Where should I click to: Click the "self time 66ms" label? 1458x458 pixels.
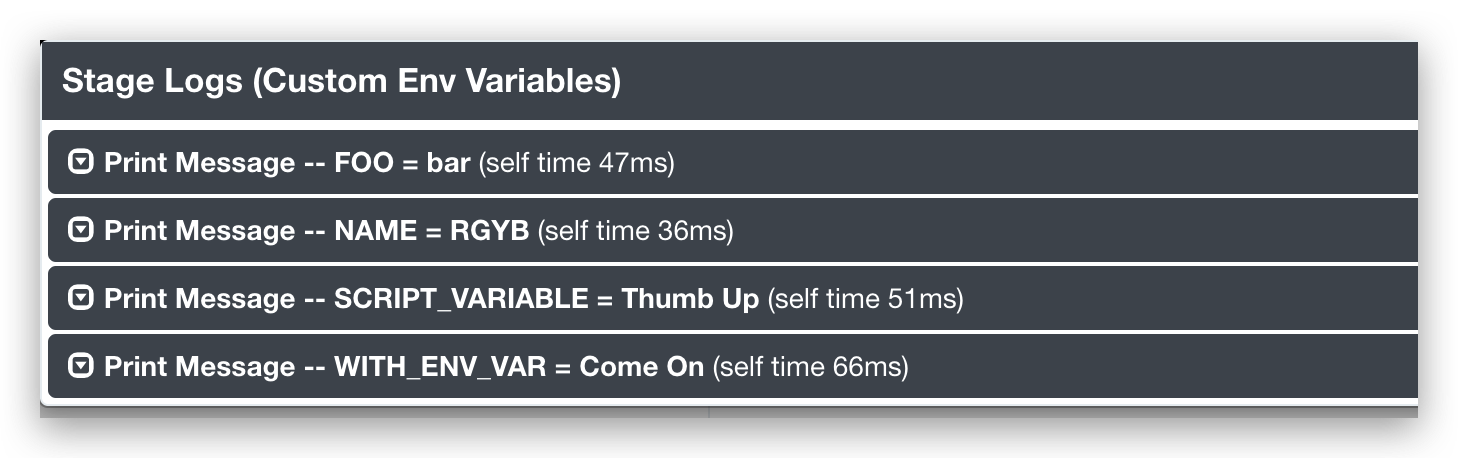810,367
